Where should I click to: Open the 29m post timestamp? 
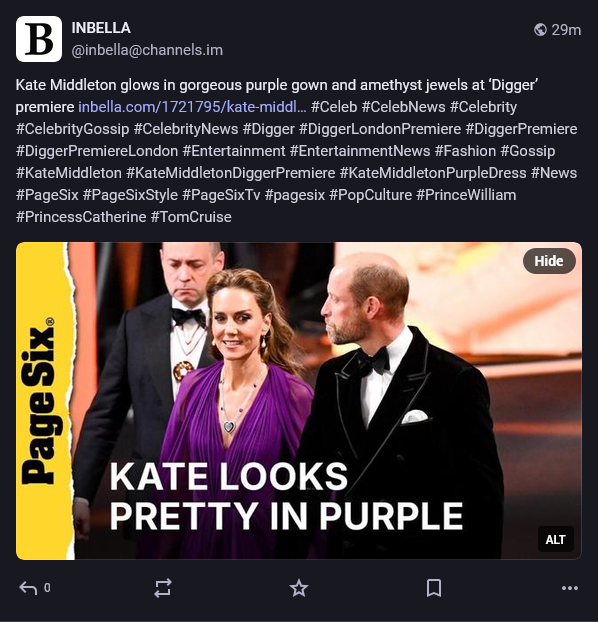[566, 30]
